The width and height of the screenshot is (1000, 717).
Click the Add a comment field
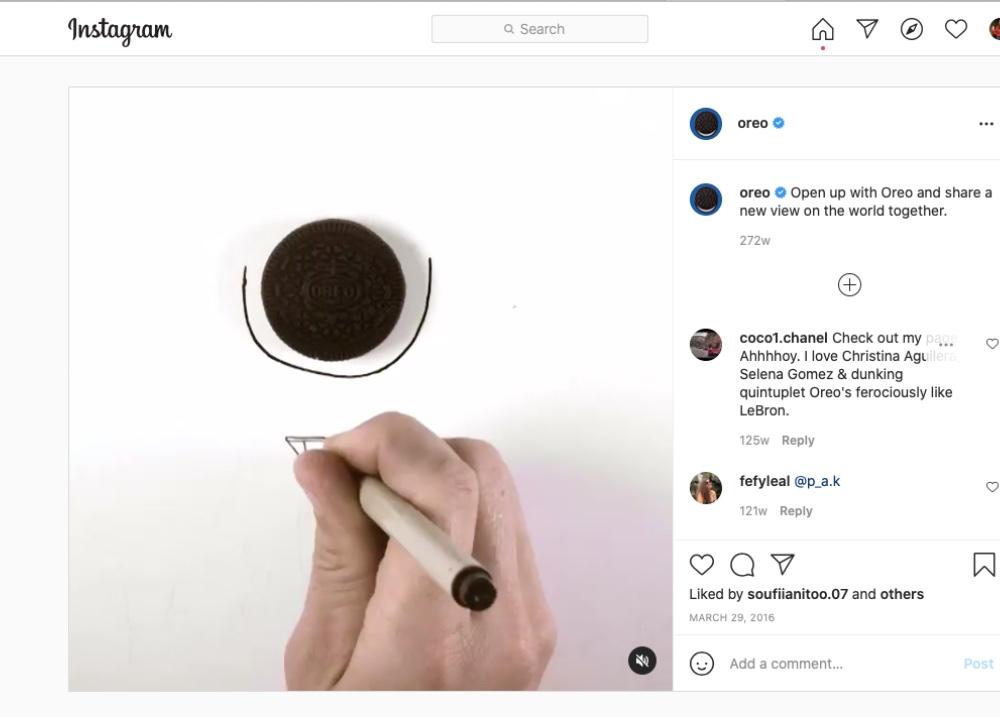pos(842,663)
